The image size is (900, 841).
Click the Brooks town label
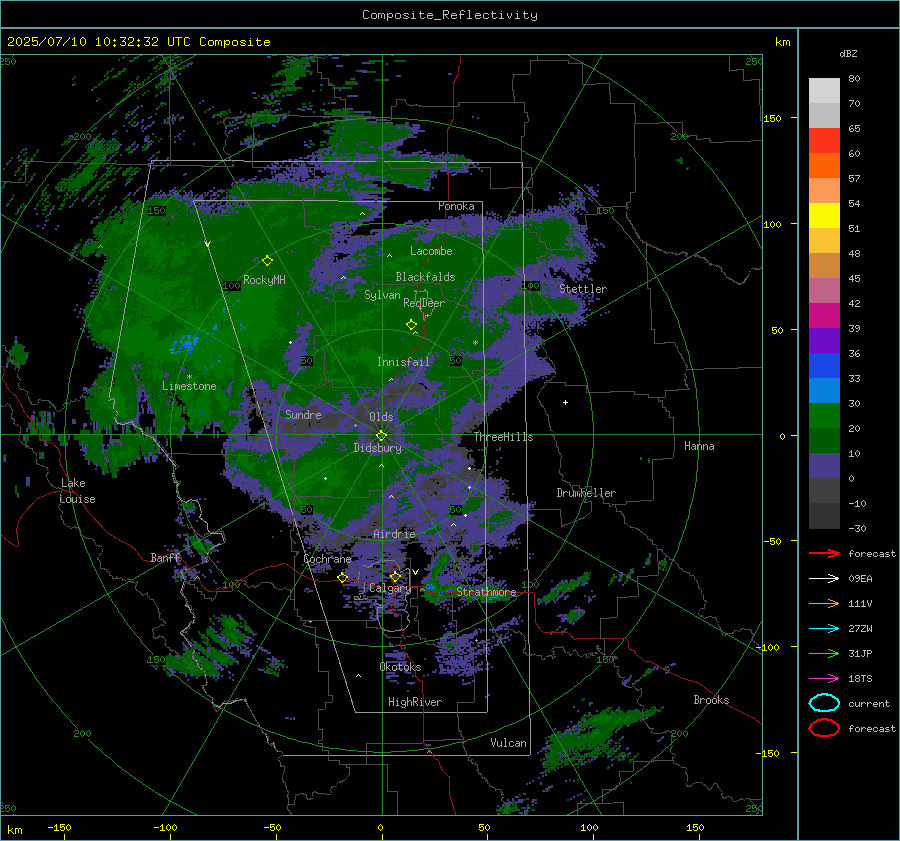711,700
